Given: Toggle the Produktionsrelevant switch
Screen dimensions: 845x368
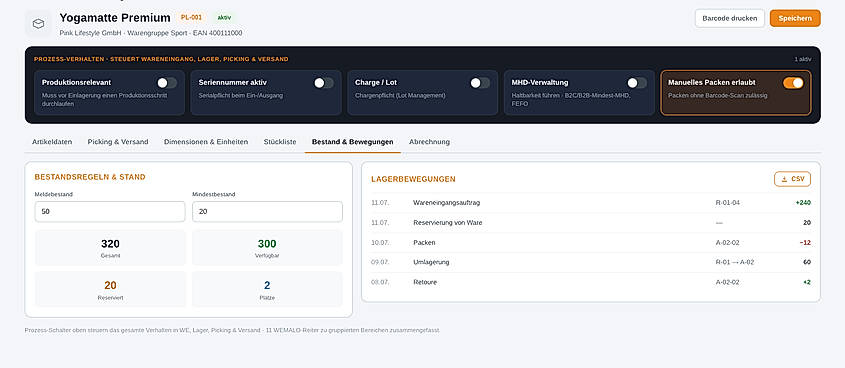Looking at the screenshot, I should pyautogui.click(x=167, y=82).
